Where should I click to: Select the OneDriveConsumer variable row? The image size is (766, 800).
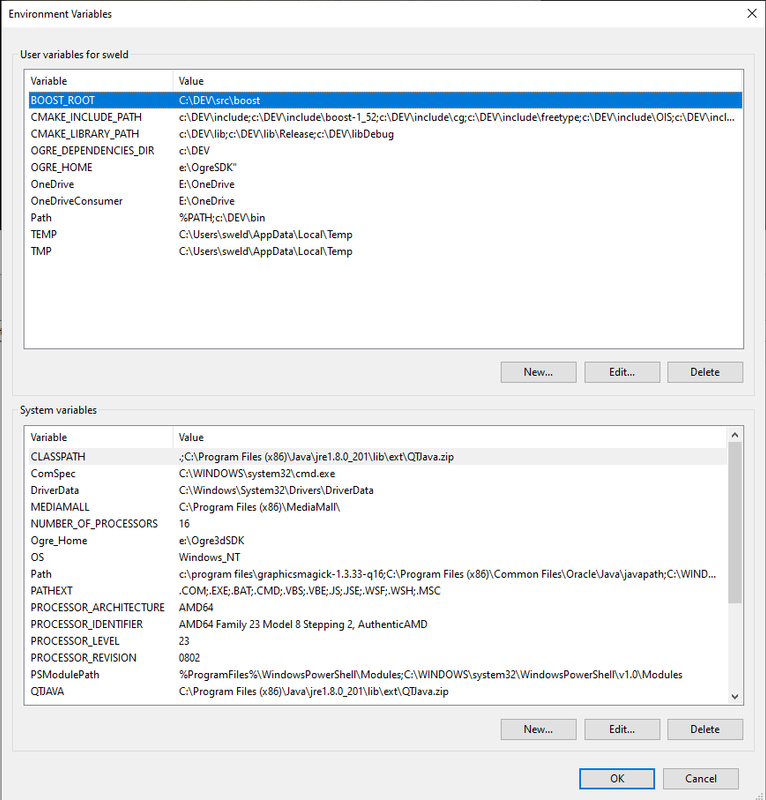(385, 201)
